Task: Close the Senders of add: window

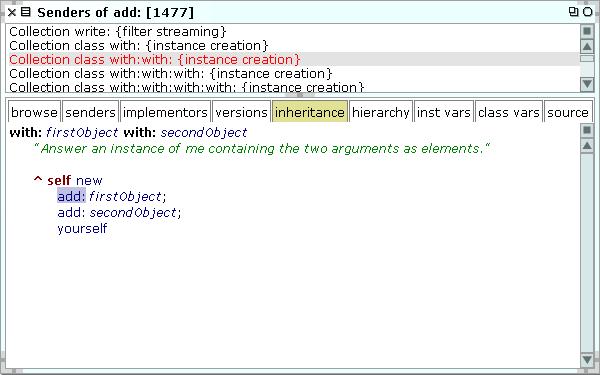Action: tap(12, 13)
